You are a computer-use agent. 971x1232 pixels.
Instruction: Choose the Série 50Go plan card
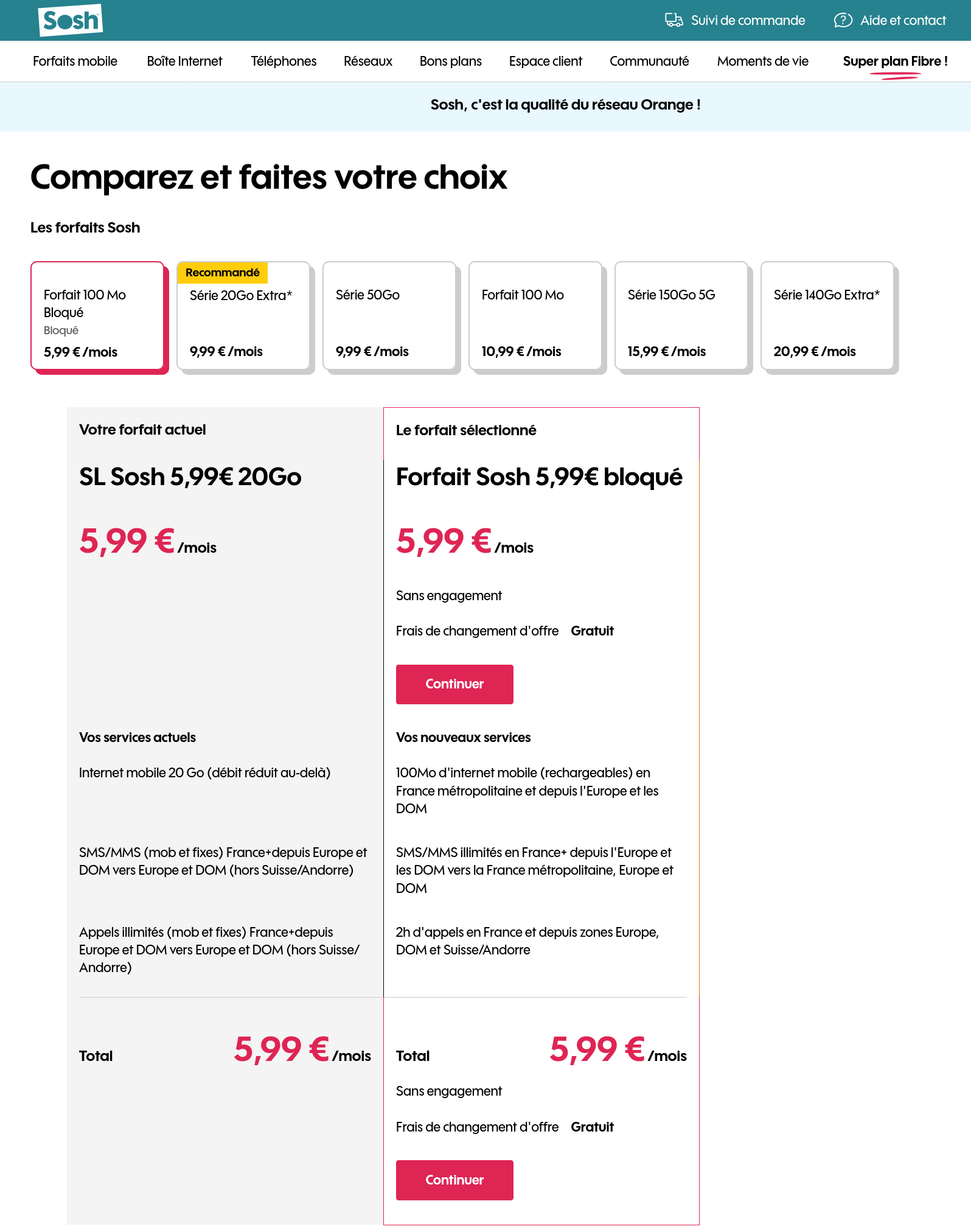[389, 316]
